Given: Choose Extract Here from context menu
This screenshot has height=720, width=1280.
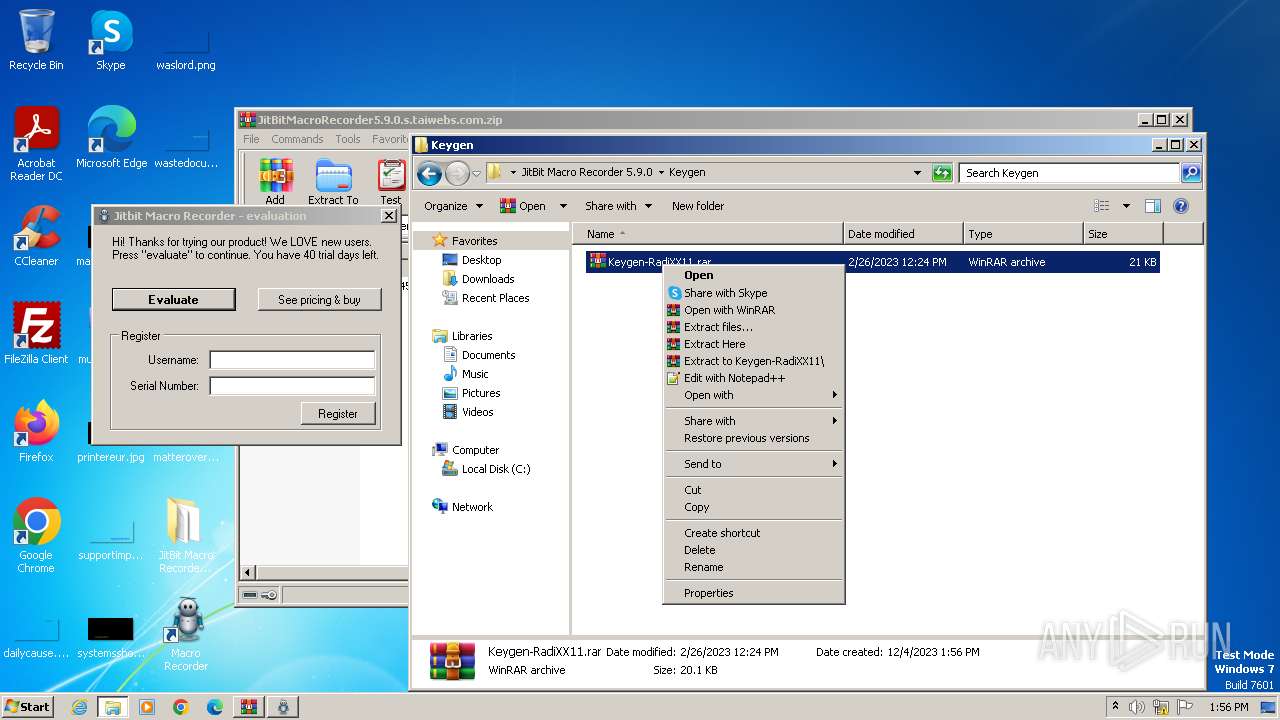Looking at the screenshot, I should [754, 344].
